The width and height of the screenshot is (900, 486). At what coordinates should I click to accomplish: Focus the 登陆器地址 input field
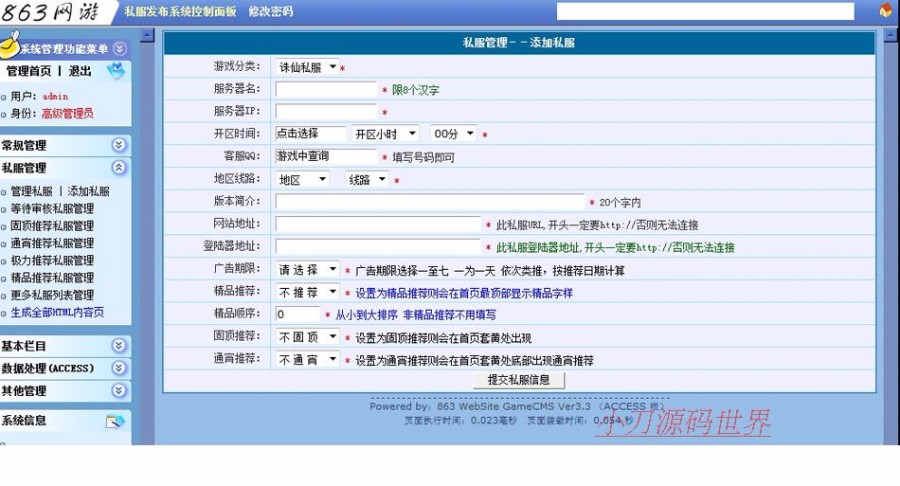coord(378,246)
